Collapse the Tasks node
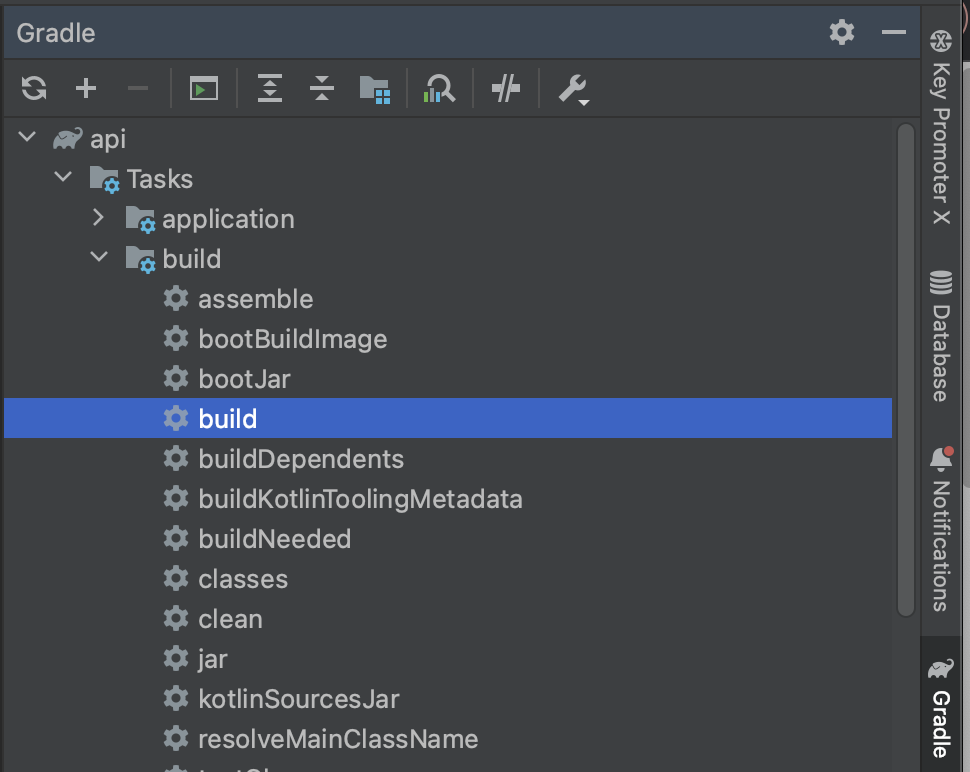970x772 pixels. tap(62, 177)
